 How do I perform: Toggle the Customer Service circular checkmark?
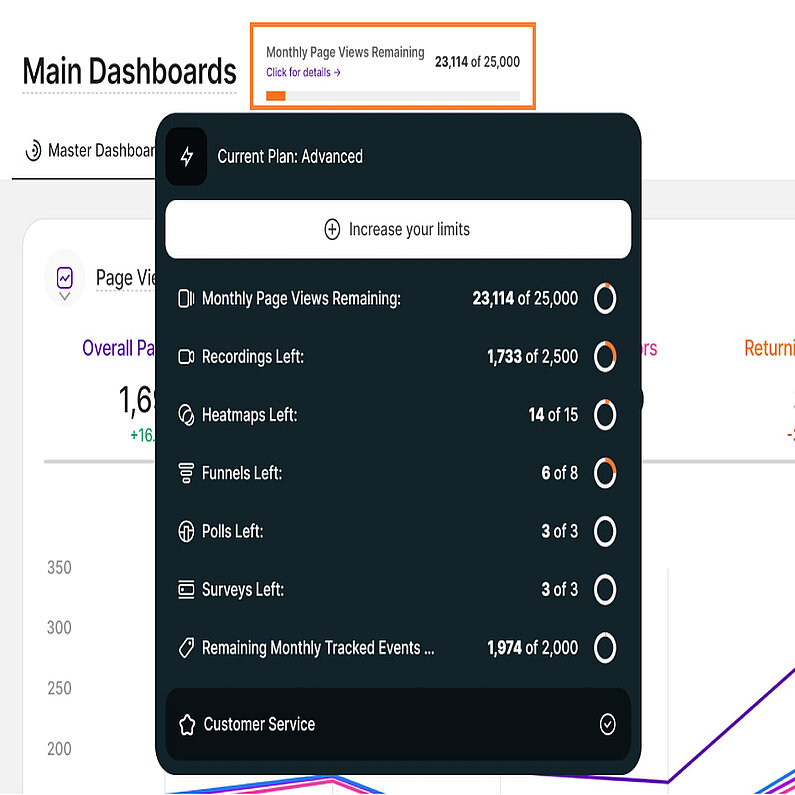(607, 724)
